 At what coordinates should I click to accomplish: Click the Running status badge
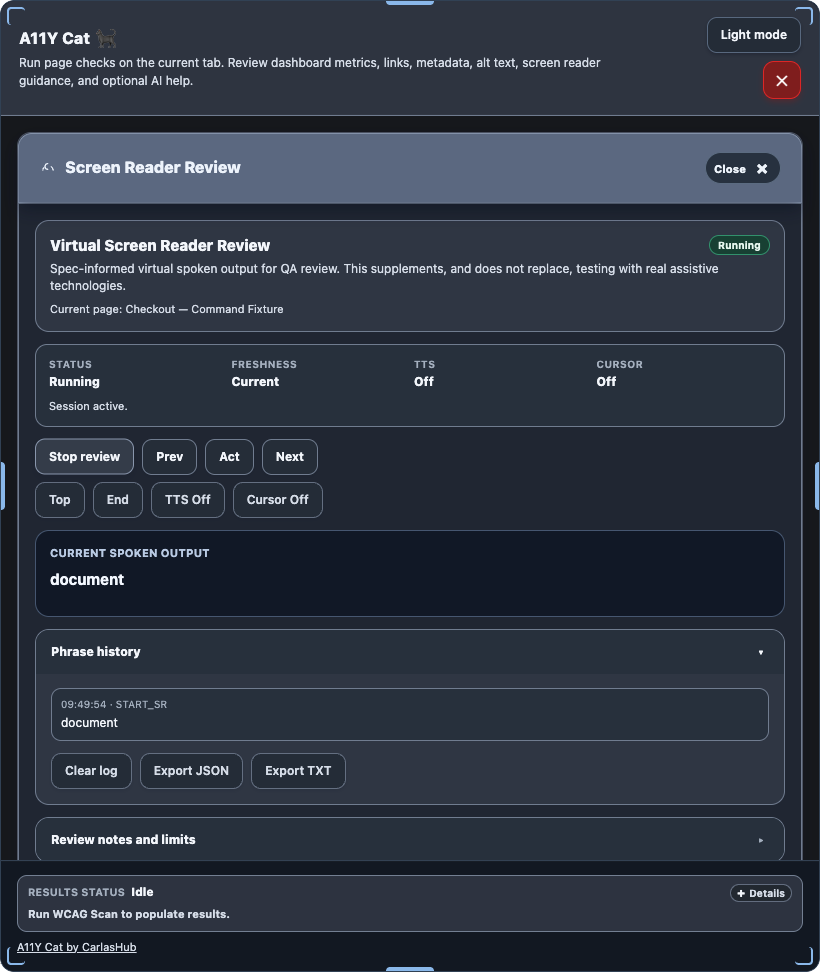coord(739,244)
